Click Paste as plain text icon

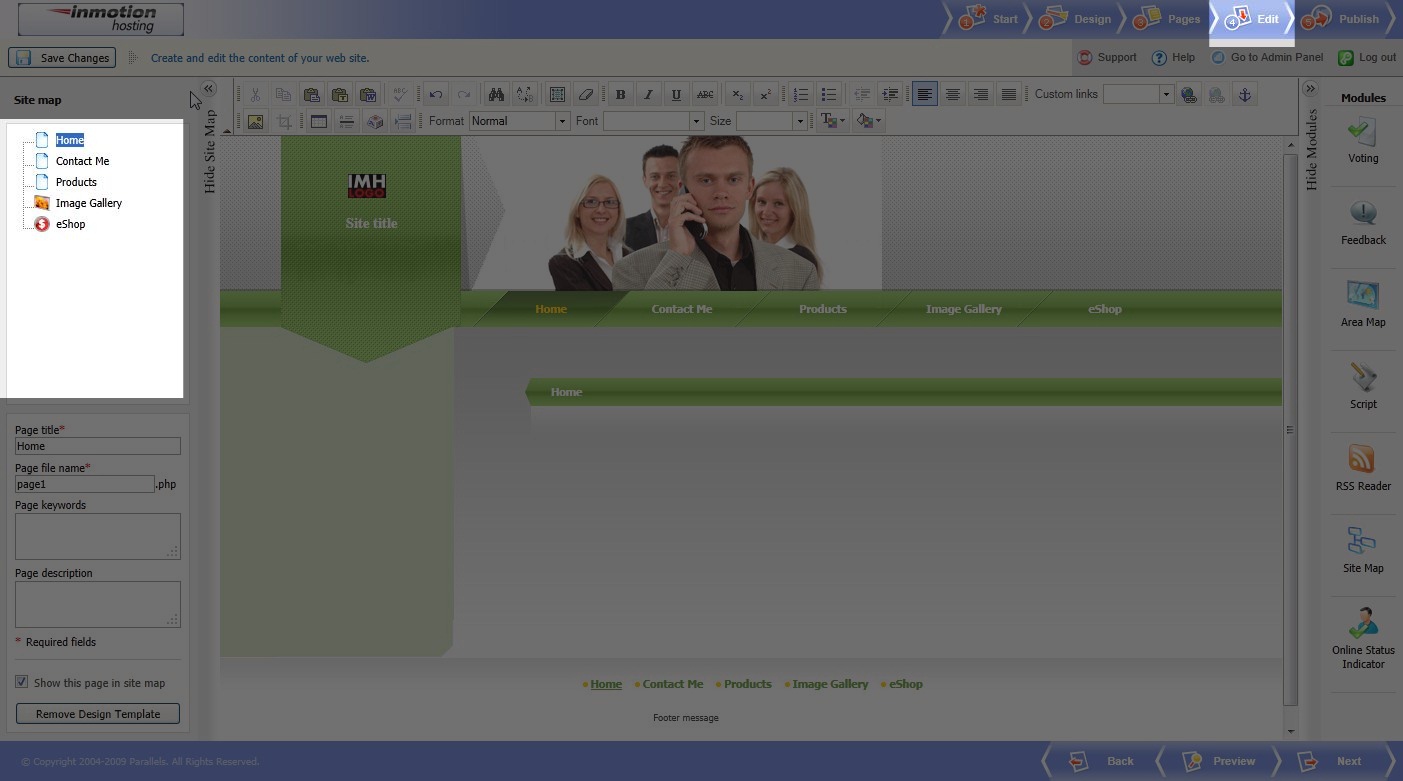click(x=339, y=94)
